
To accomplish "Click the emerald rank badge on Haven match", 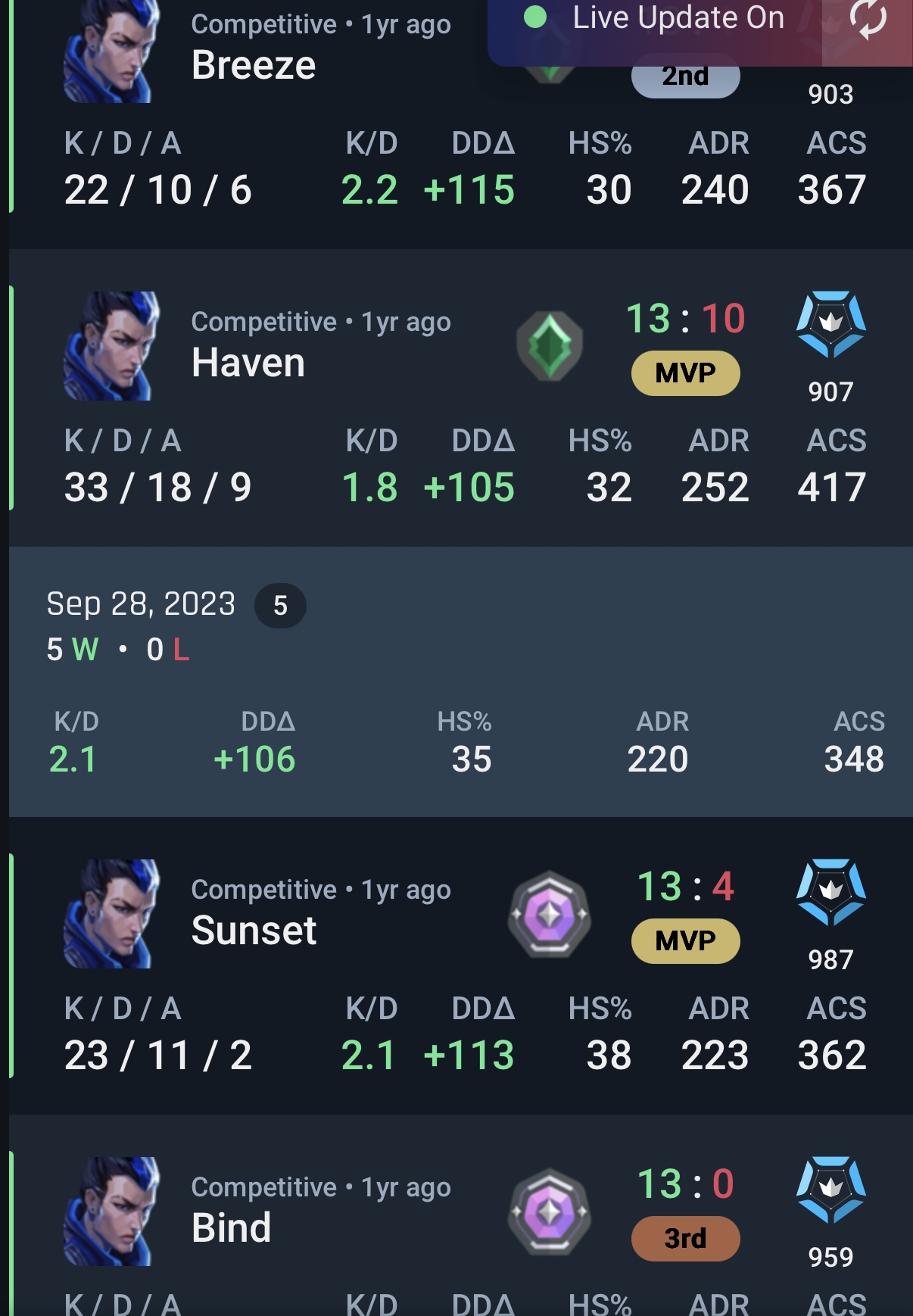I will (550, 346).
